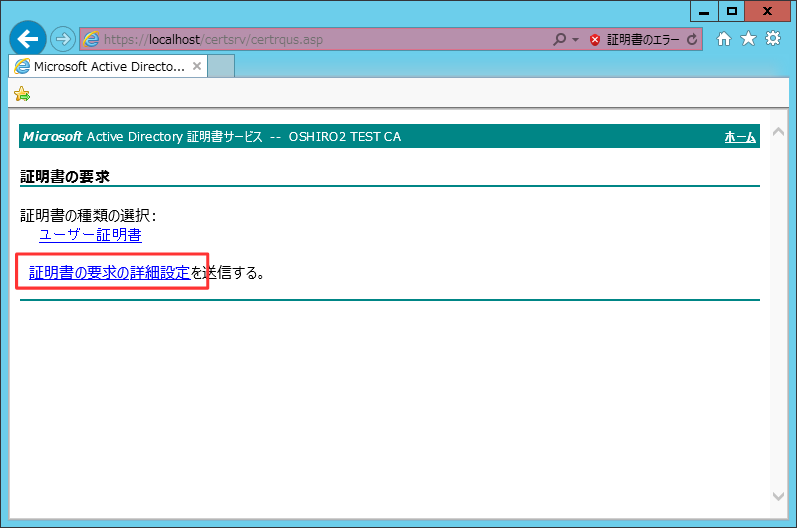Go to the browser Home page icon

point(724,39)
